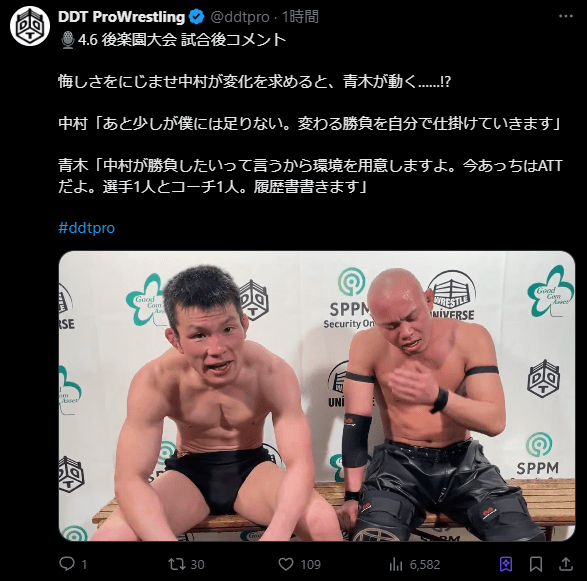Open the three-dot more options menu

(x=566, y=16)
